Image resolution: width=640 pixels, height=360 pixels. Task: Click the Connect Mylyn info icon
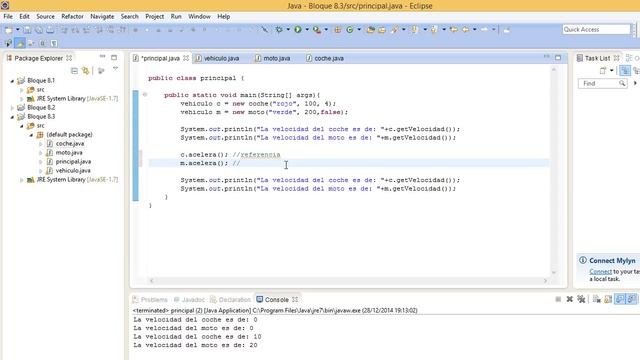(583, 260)
